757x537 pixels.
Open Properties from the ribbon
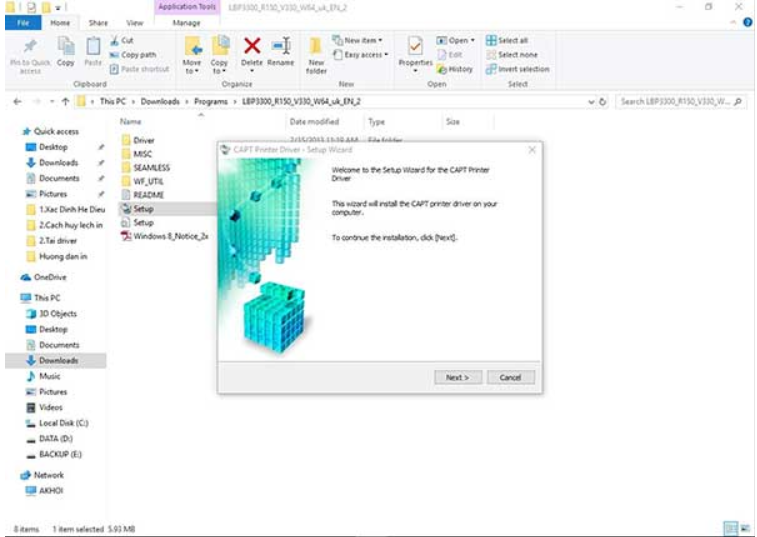point(415,51)
